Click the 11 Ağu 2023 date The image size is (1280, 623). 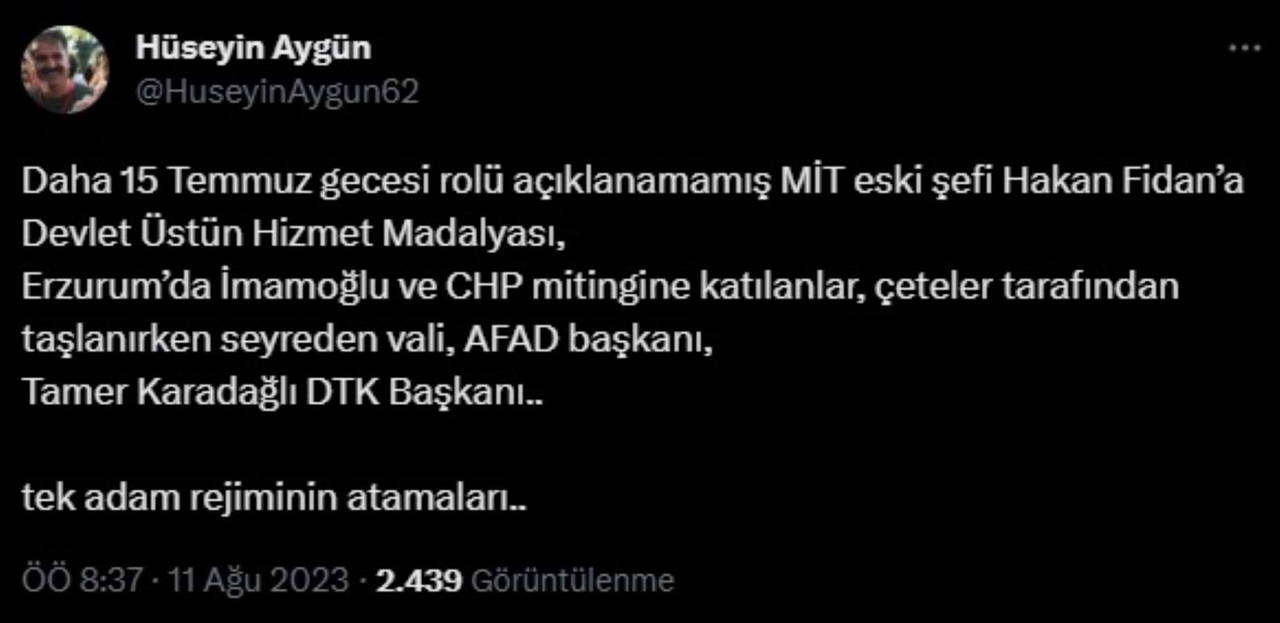click(x=258, y=580)
